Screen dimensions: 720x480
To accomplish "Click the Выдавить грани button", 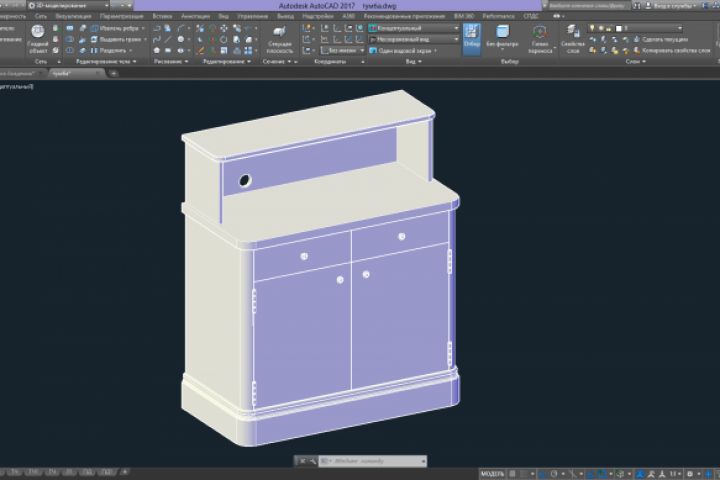I will 119,40.
